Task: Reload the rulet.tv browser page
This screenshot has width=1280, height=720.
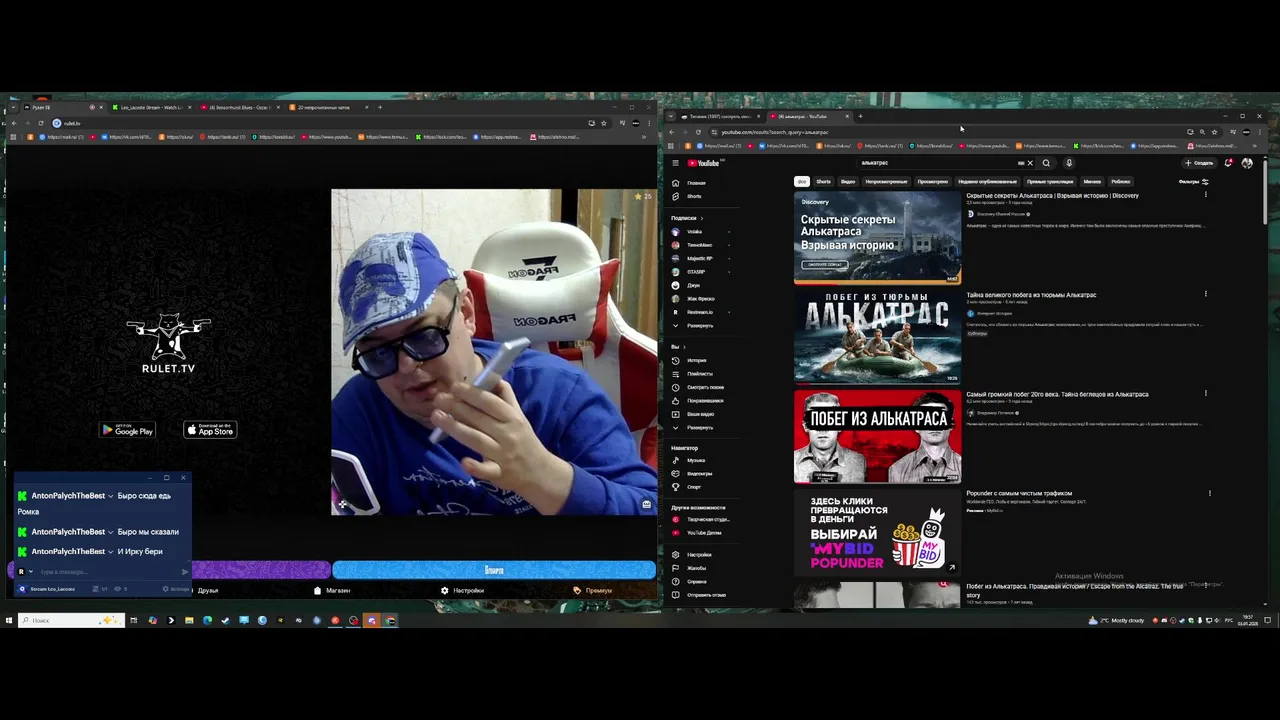Action: click(41, 123)
